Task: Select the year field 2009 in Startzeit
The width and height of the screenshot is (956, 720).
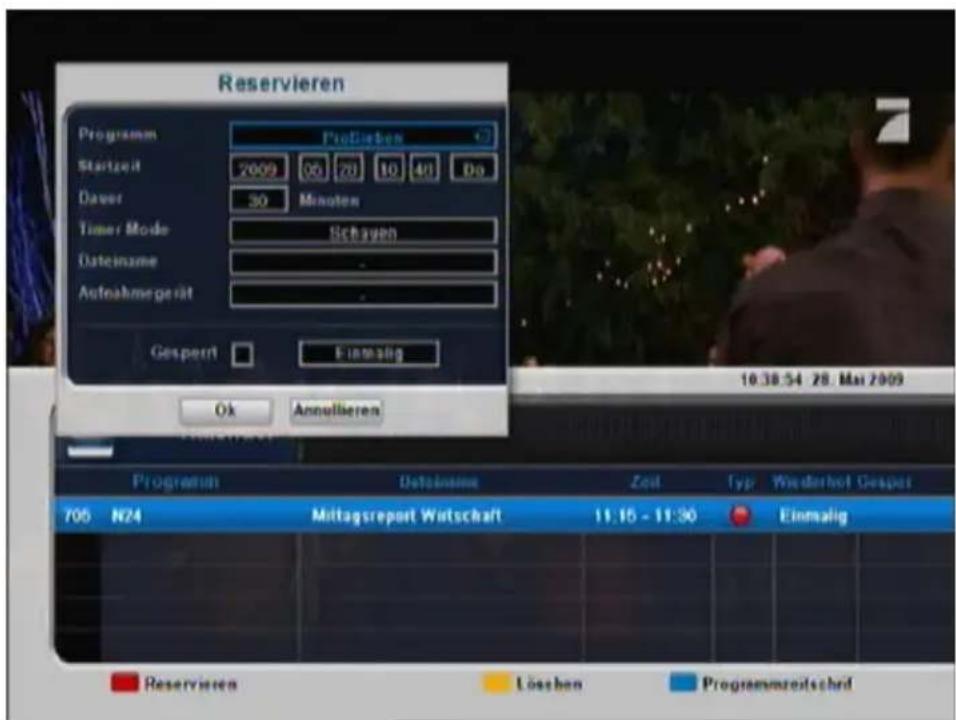Action: click(259, 169)
